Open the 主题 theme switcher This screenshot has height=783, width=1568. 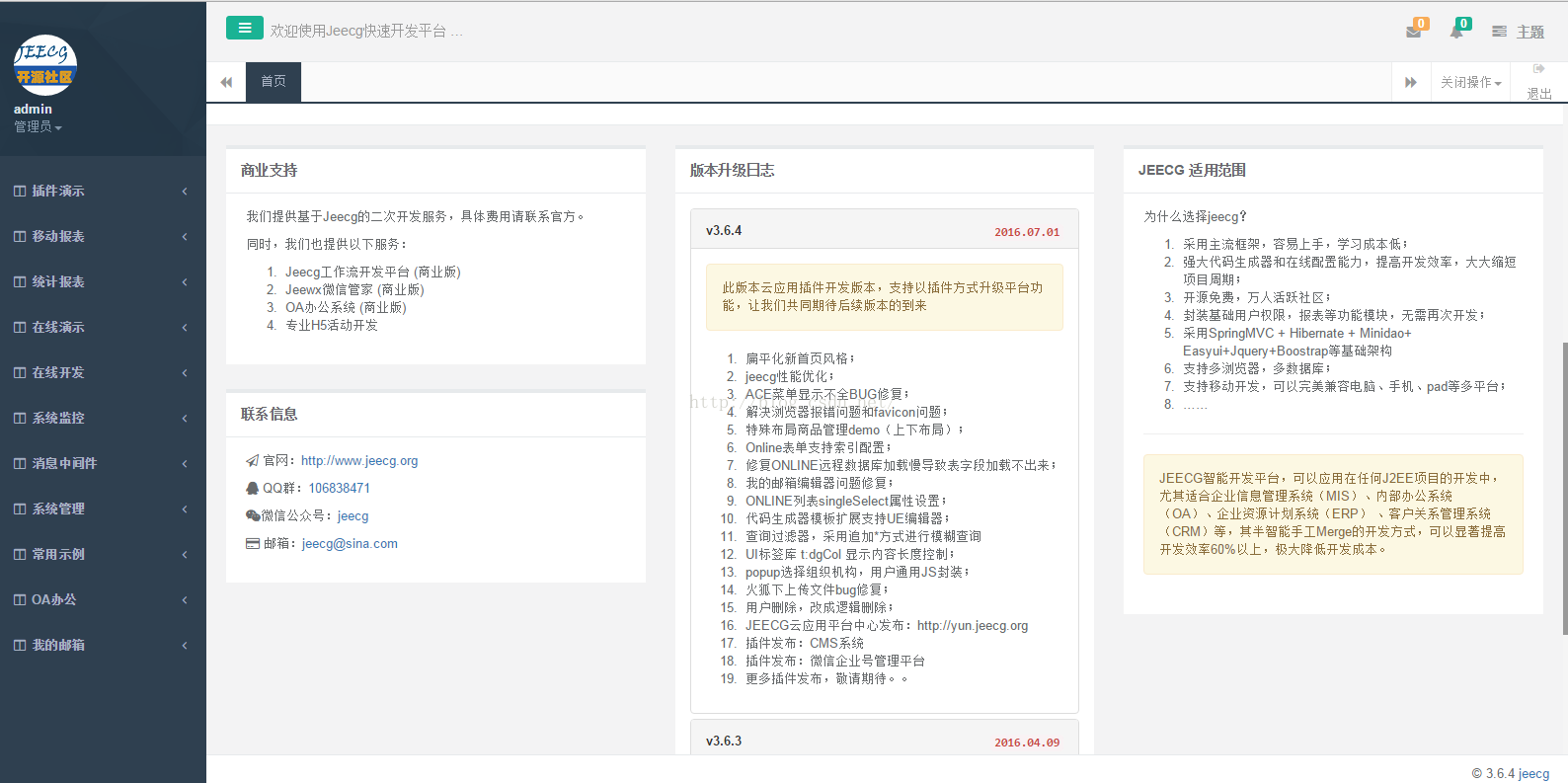1518,32
